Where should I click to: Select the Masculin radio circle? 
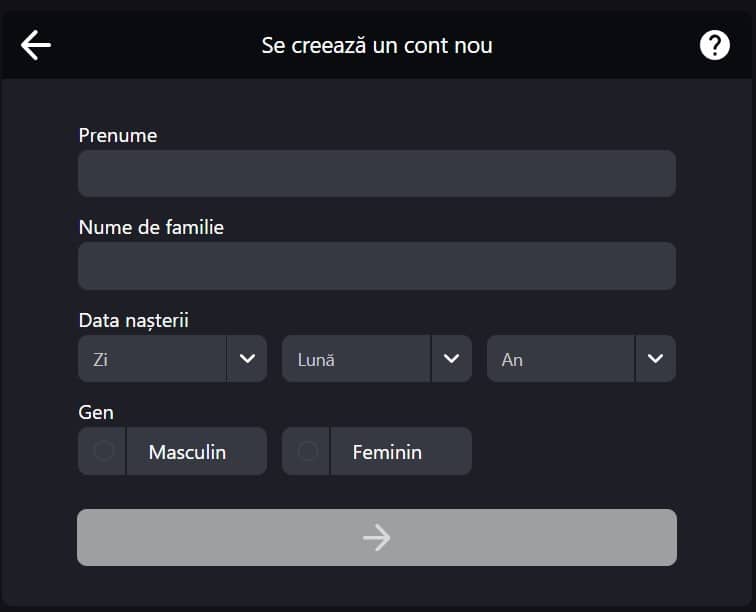[x=104, y=451]
